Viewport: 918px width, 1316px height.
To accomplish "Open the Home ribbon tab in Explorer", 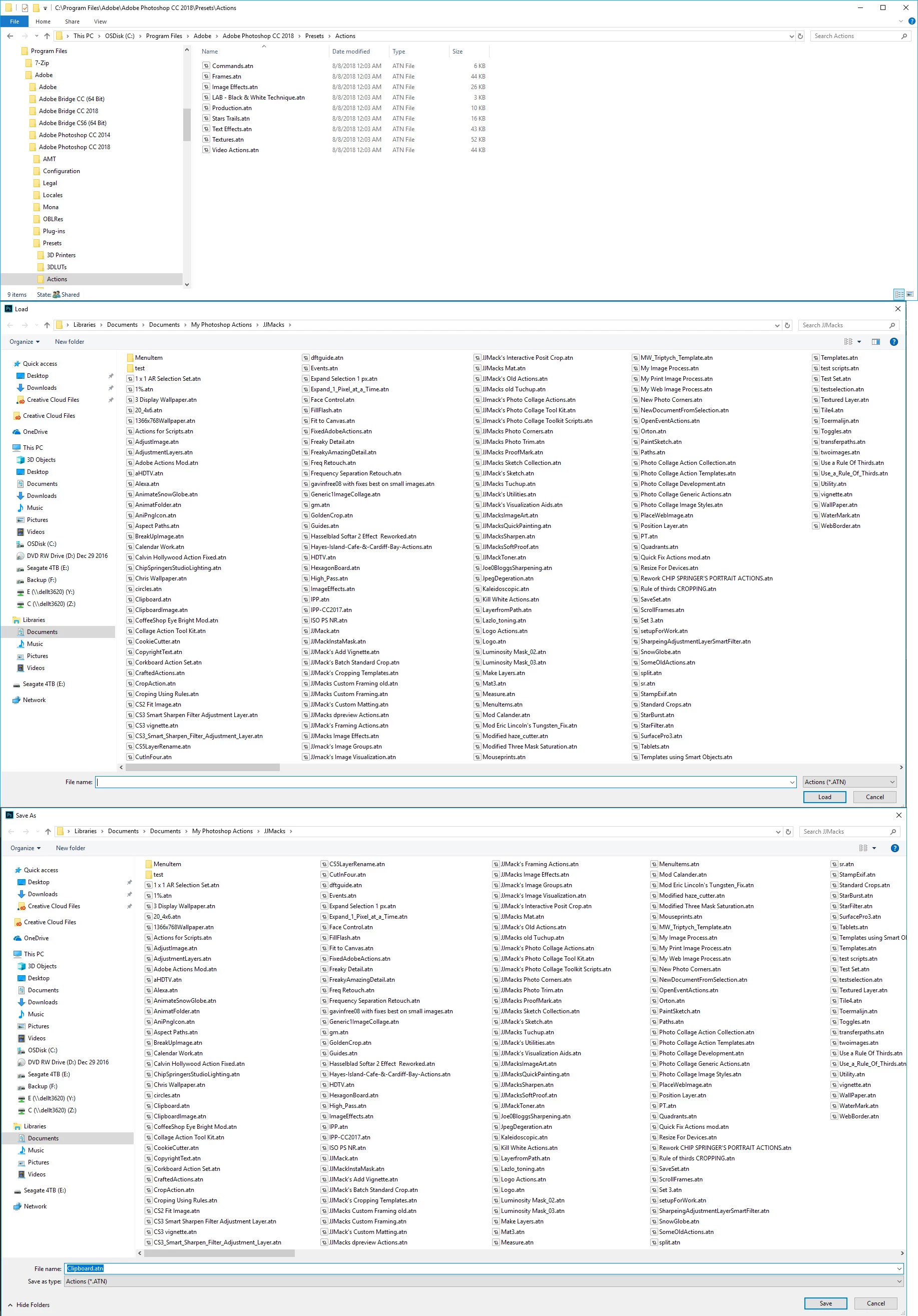I will click(43, 21).
